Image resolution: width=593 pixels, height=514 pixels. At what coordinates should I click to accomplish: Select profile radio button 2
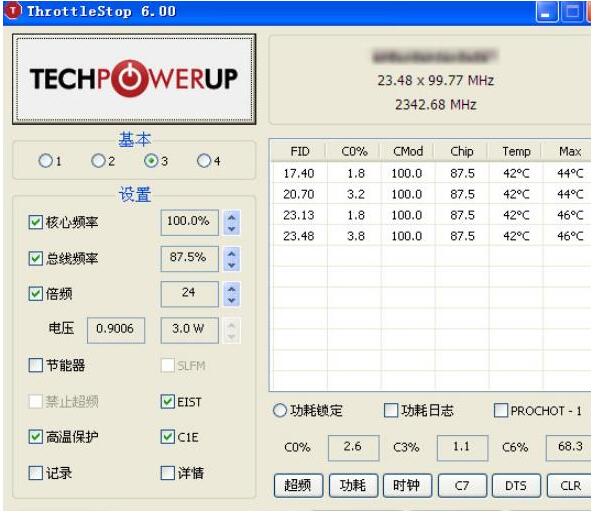(x=98, y=161)
